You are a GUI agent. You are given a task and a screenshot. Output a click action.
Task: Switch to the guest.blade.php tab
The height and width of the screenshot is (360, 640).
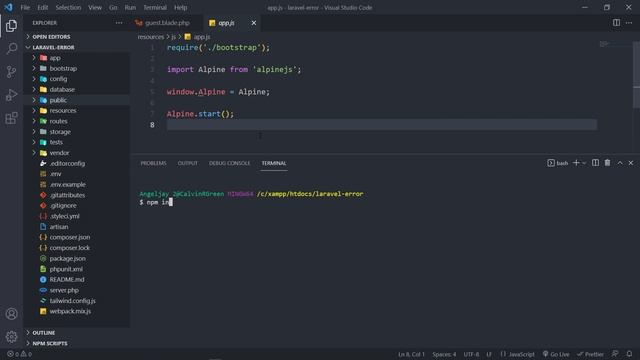pos(167,23)
